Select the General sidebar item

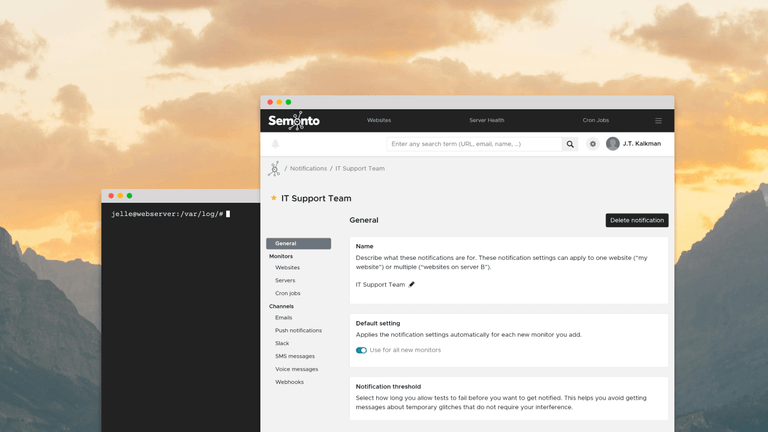[x=298, y=243]
